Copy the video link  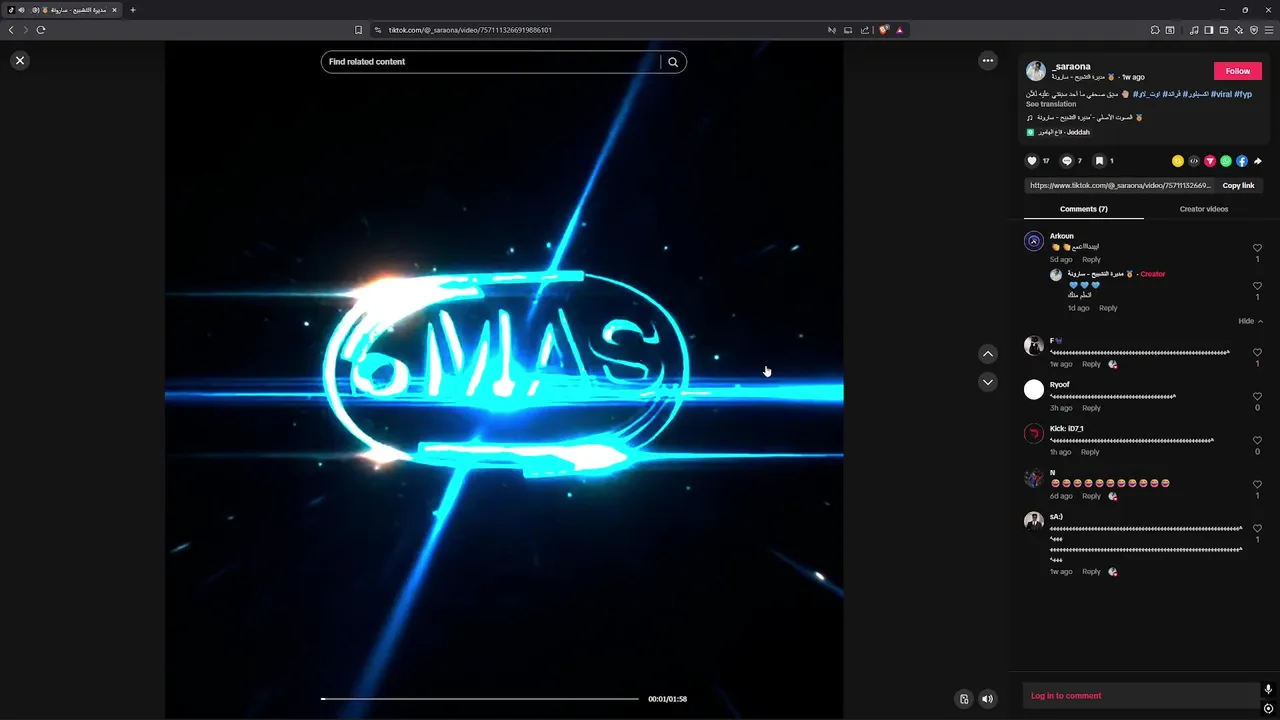(x=1238, y=185)
